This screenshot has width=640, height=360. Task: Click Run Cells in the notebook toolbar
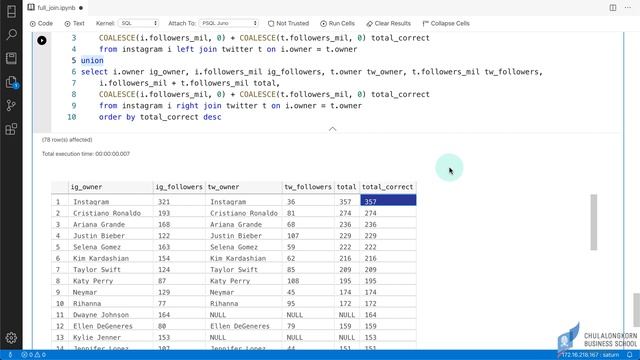[337, 23]
